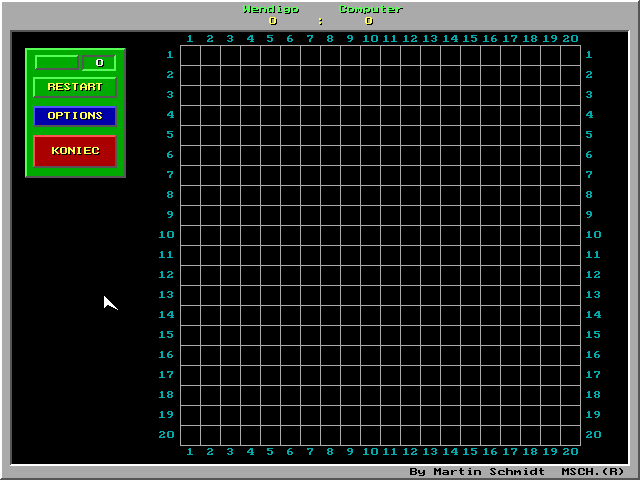
Task: Place a mark at column 10, row 10
Action: coord(370,235)
